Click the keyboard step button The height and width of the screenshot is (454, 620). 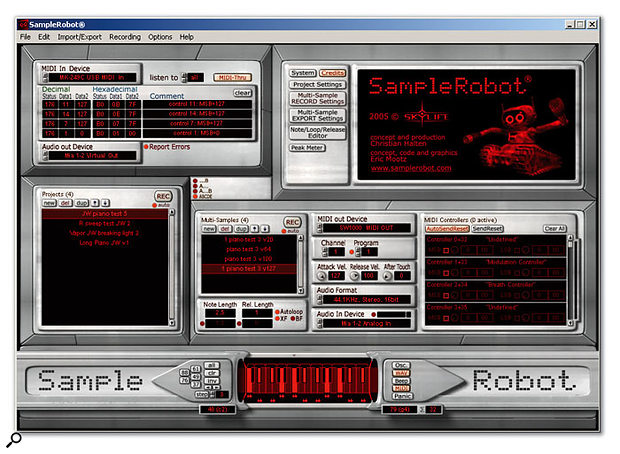click(202, 394)
